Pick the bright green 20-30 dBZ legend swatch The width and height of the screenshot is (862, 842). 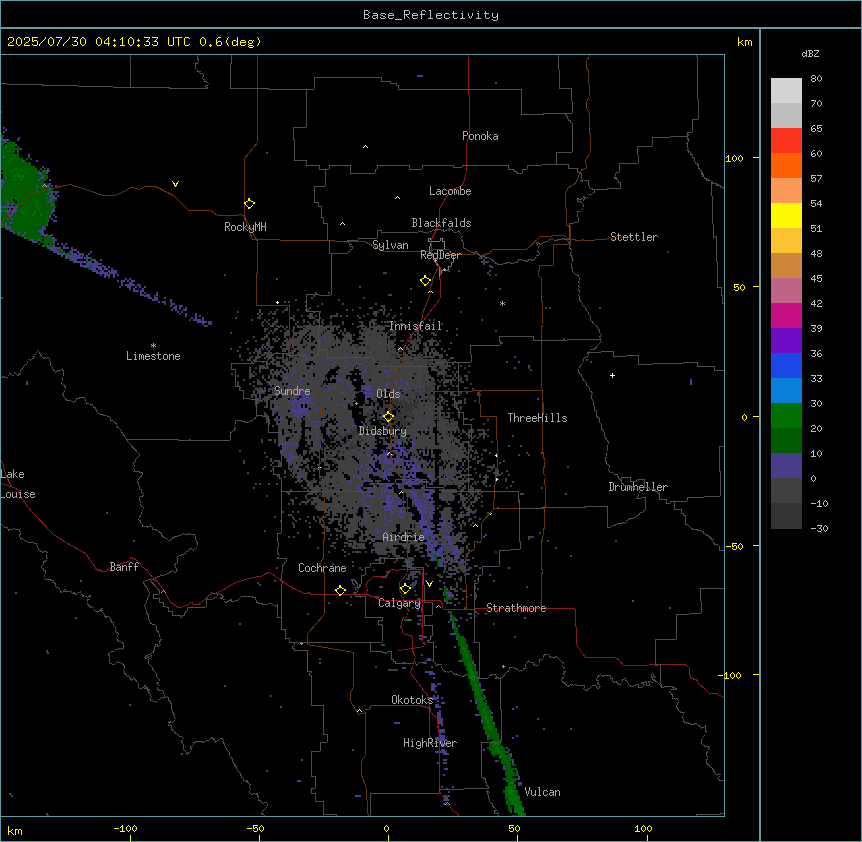(786, 416)
